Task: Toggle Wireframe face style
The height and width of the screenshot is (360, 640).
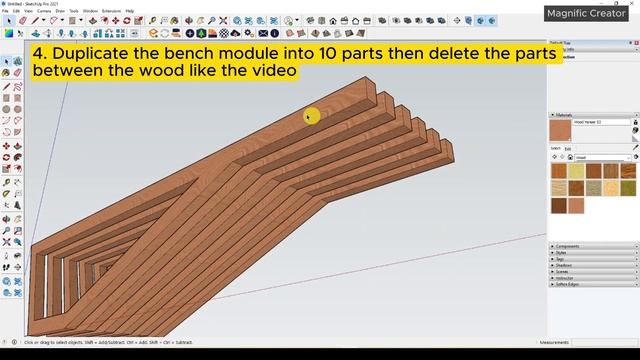Action: tap(396, 20)
